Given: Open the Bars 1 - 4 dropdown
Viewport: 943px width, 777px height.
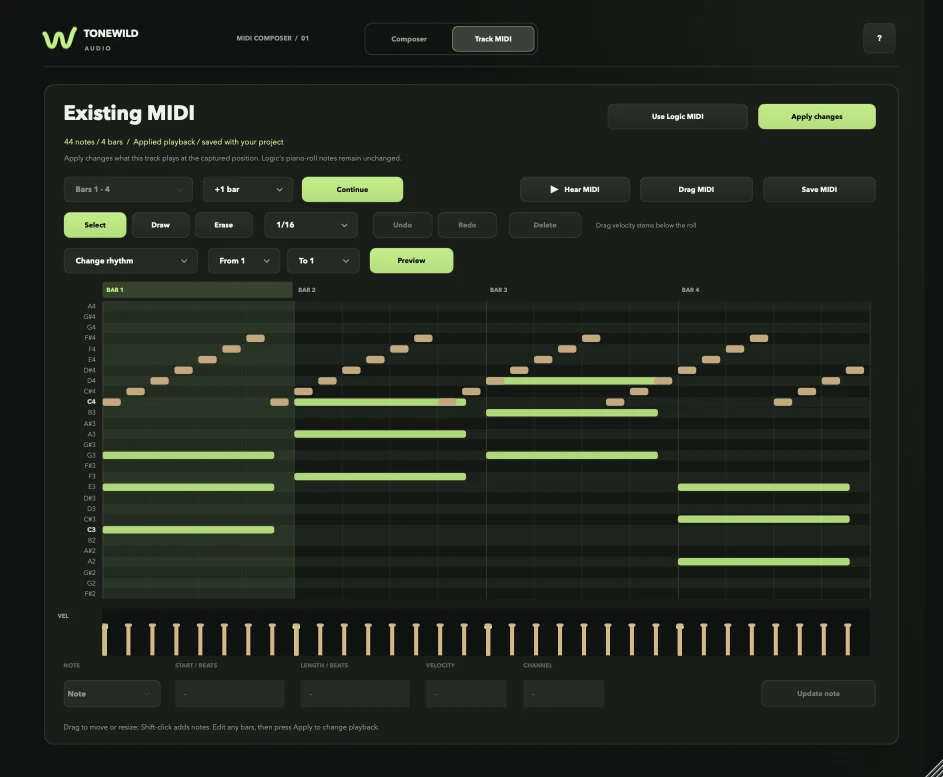Looking at the screenshot, I should point(128,189).
